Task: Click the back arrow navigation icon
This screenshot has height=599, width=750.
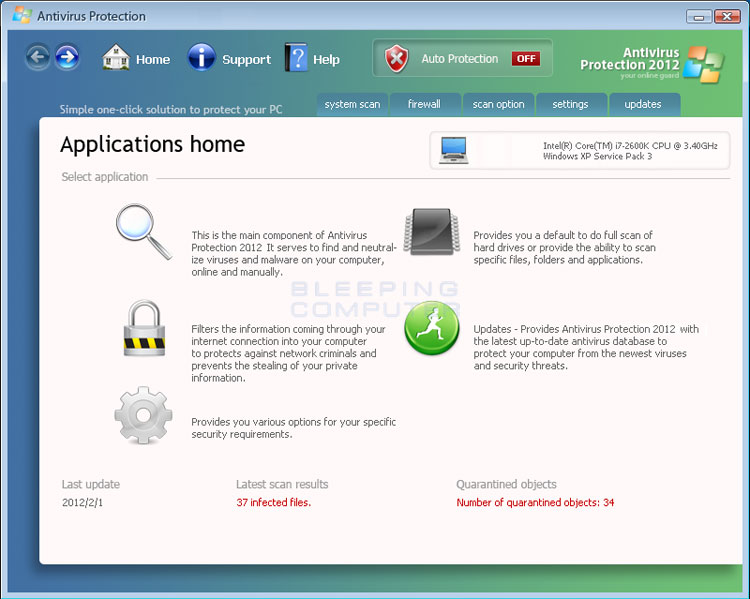Action: pos(37,57)
